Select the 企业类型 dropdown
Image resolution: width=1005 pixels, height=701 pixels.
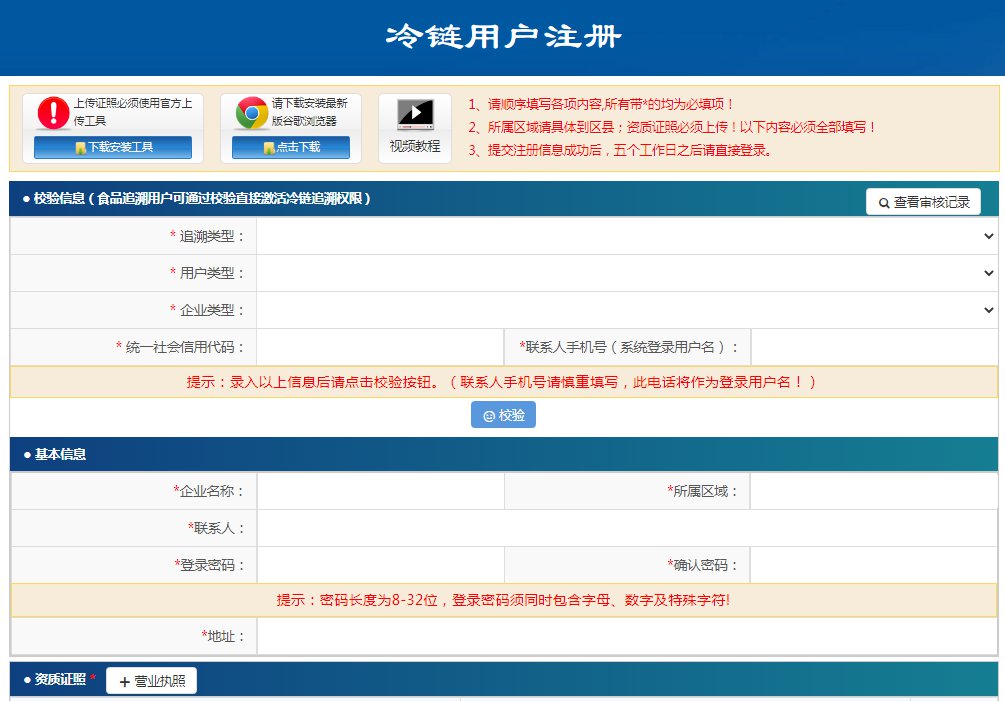pyautogui.click(x=627, y=310)
